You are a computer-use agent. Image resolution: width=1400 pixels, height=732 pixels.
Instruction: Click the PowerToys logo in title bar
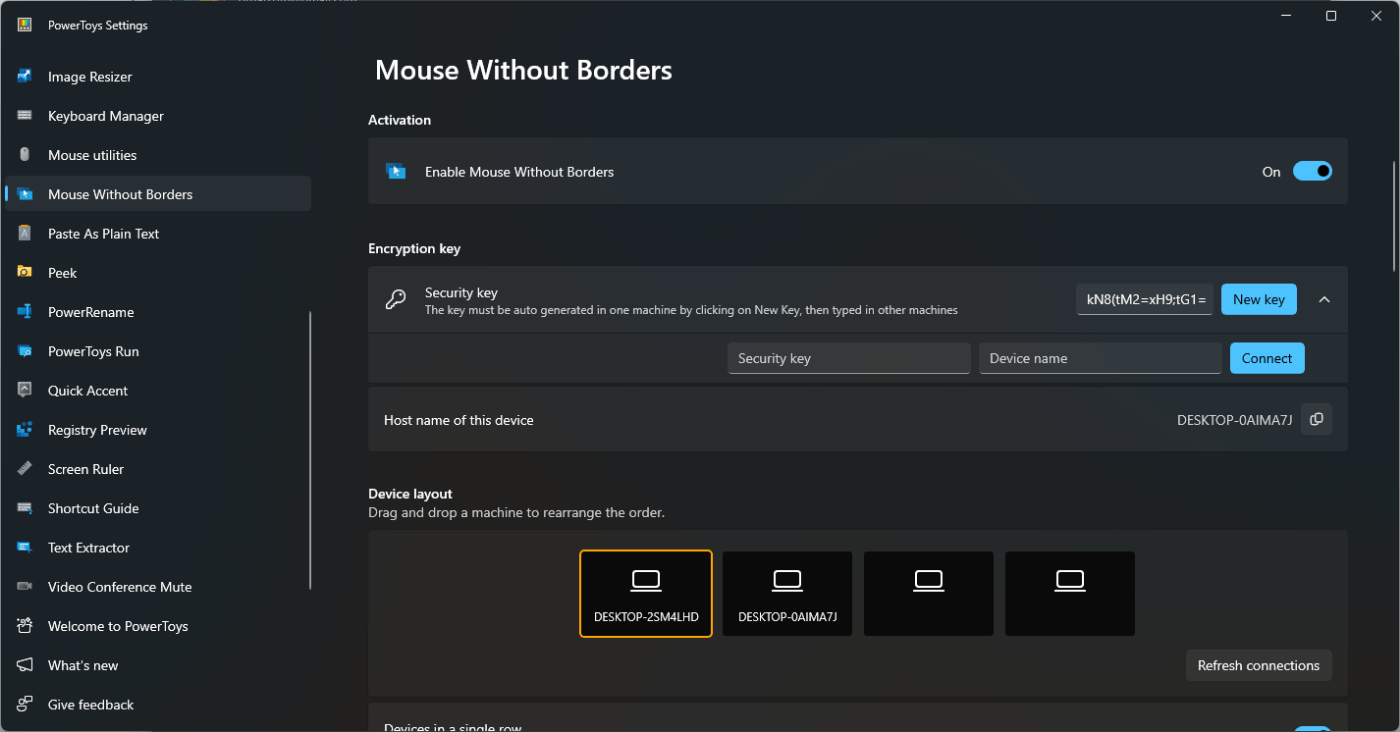pyautogui.click(x=25, y=25)
